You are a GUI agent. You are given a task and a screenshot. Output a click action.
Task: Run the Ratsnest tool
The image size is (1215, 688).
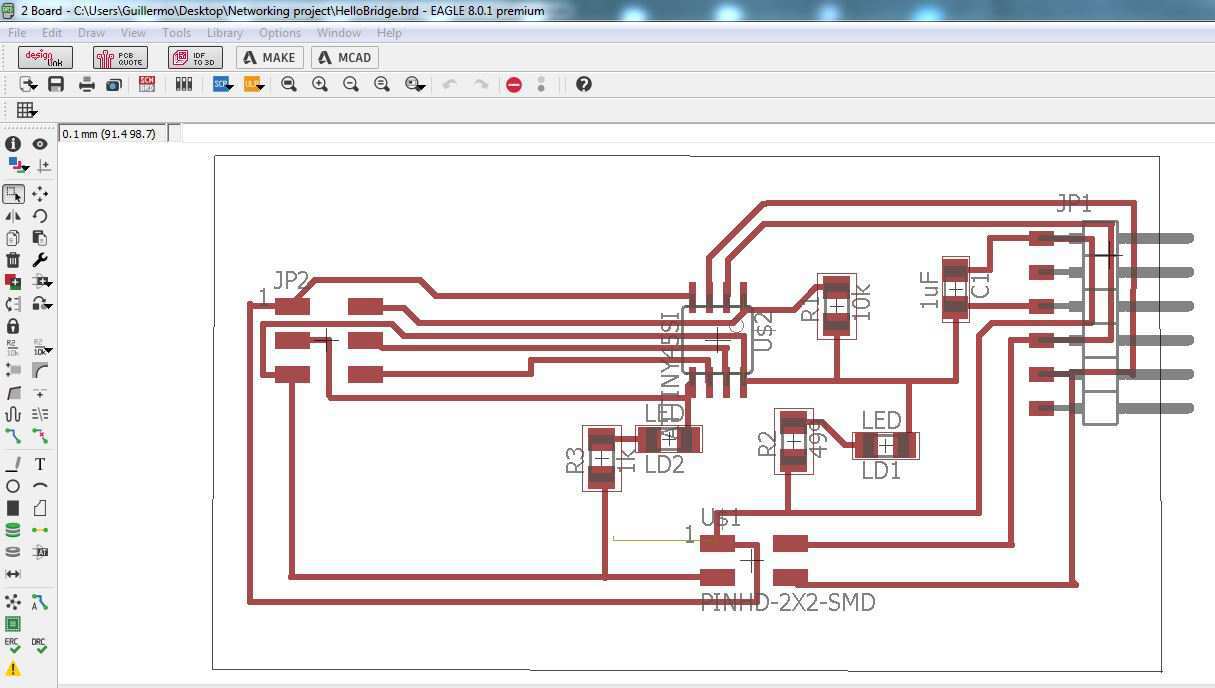point(13,602)
